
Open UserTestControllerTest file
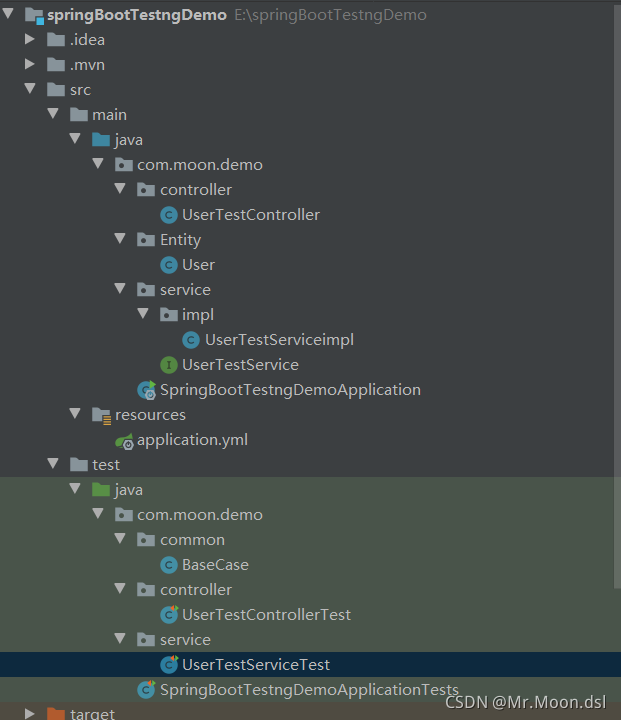pos(266,615)
